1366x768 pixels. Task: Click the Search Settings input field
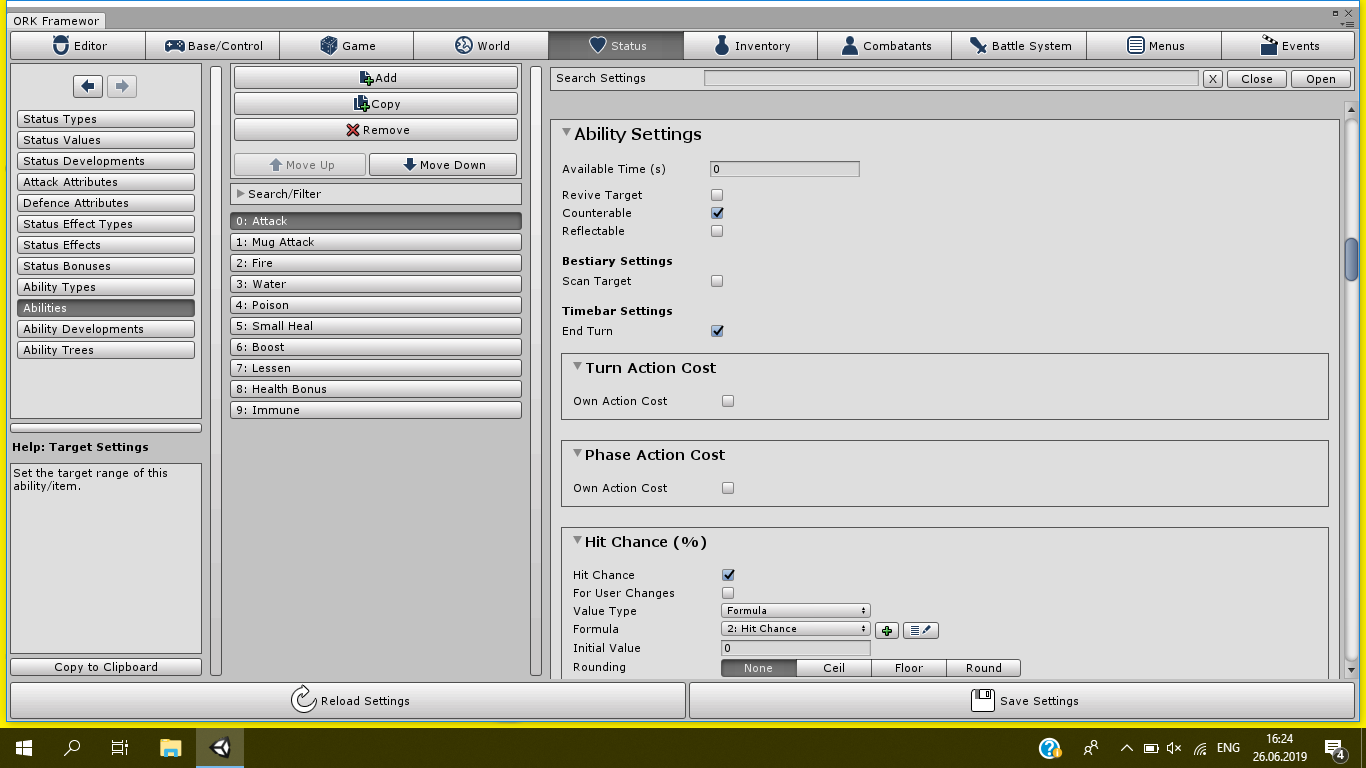click(x=951, y=78)
